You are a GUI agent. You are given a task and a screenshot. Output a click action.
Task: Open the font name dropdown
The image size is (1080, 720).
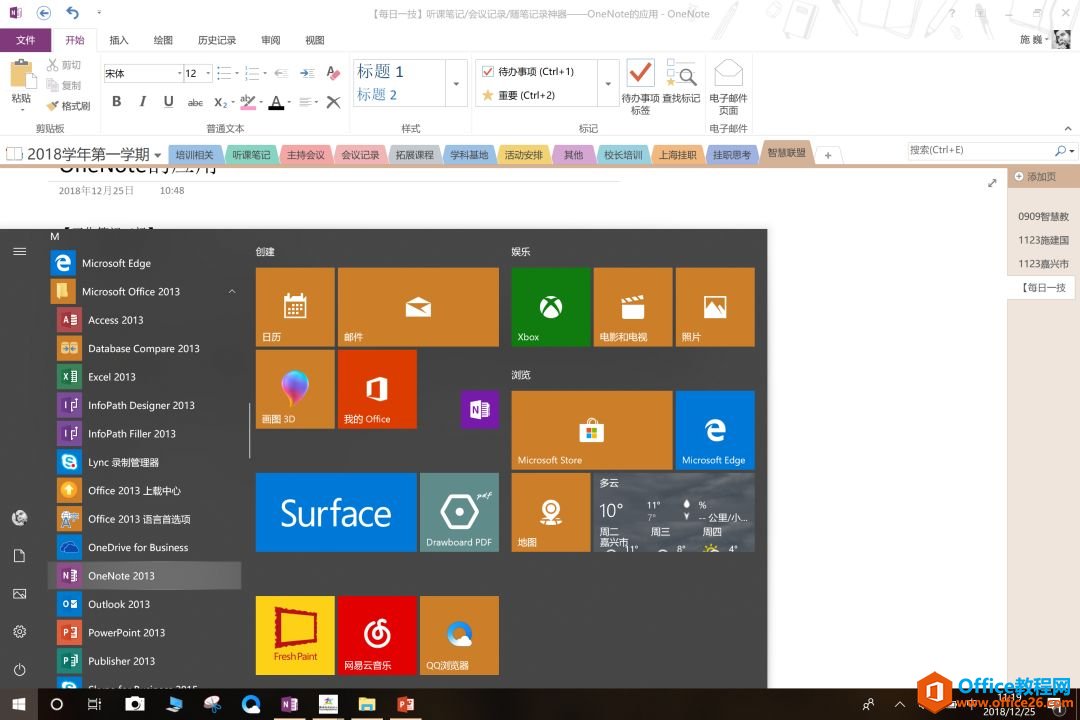(176, 74)
